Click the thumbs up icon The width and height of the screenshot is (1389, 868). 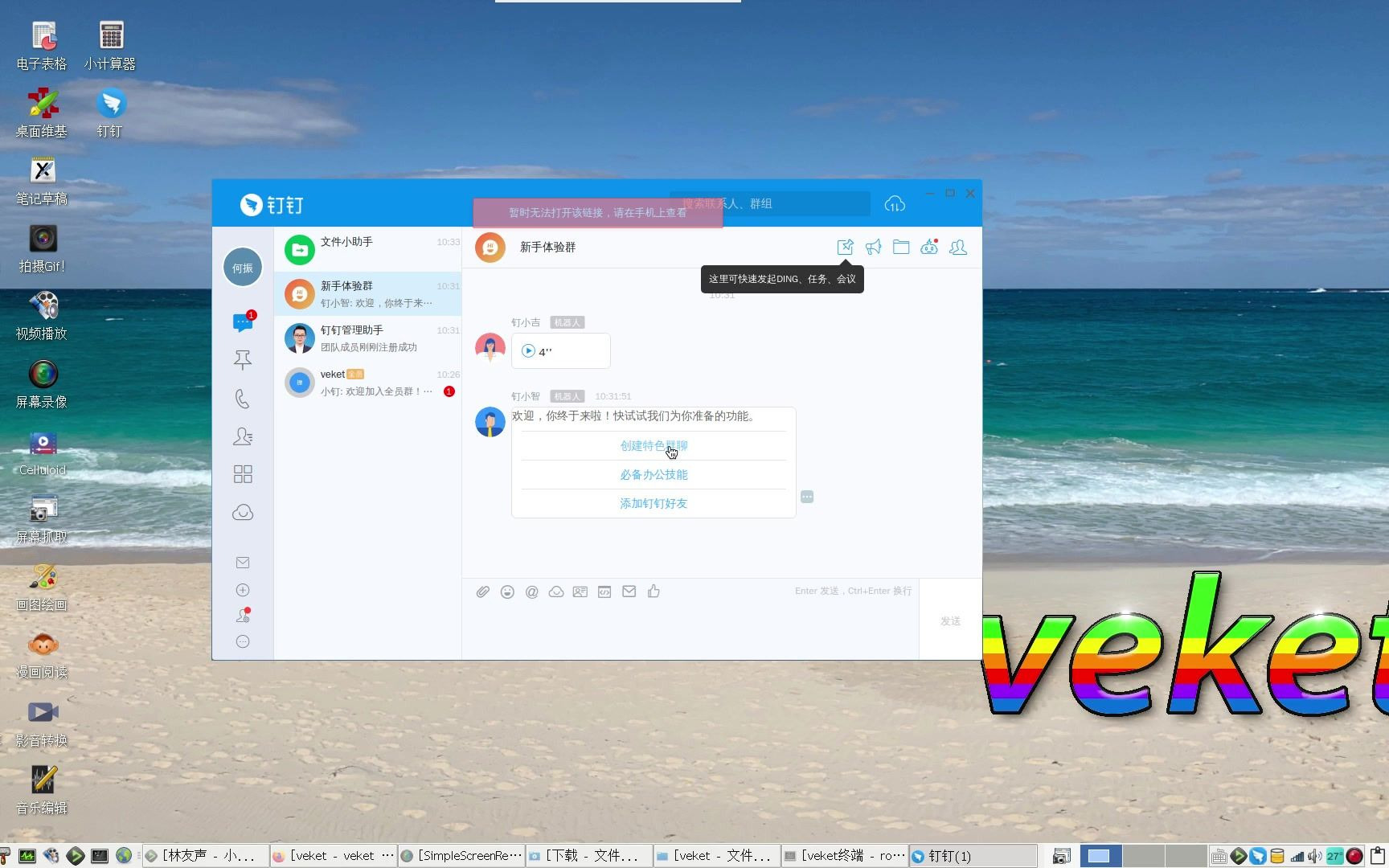coord(654,592)
